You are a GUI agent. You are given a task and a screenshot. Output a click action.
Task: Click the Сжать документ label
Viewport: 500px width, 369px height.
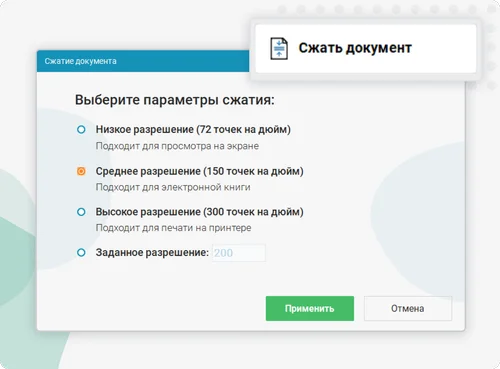[355, 48]
